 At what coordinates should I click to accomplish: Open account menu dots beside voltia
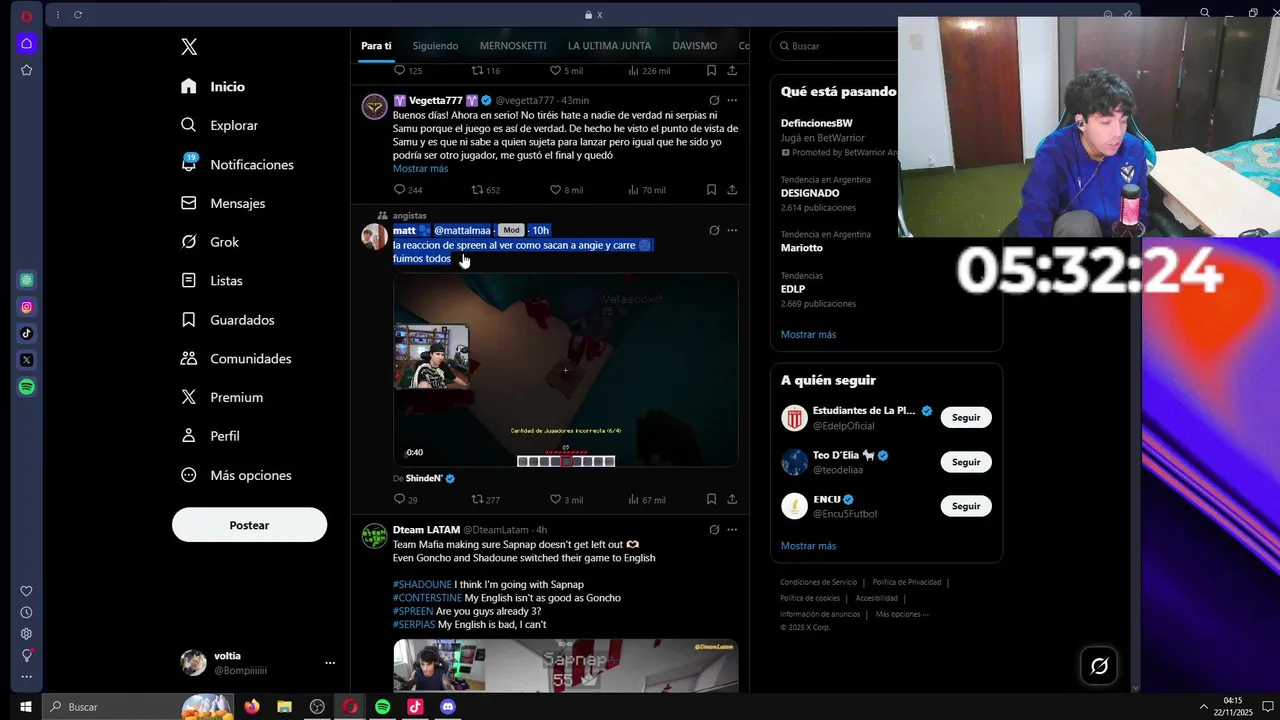[330, 663]
